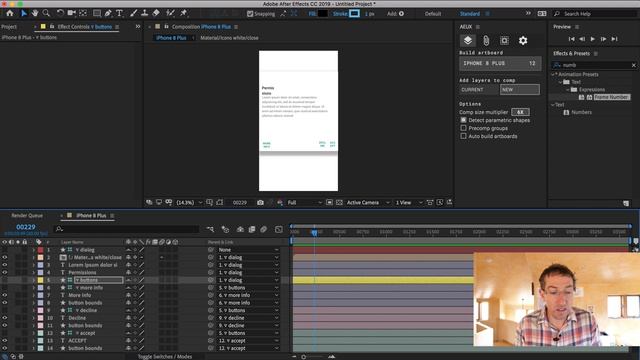Collapse the Expressions folder in presets

pos(568,89)
